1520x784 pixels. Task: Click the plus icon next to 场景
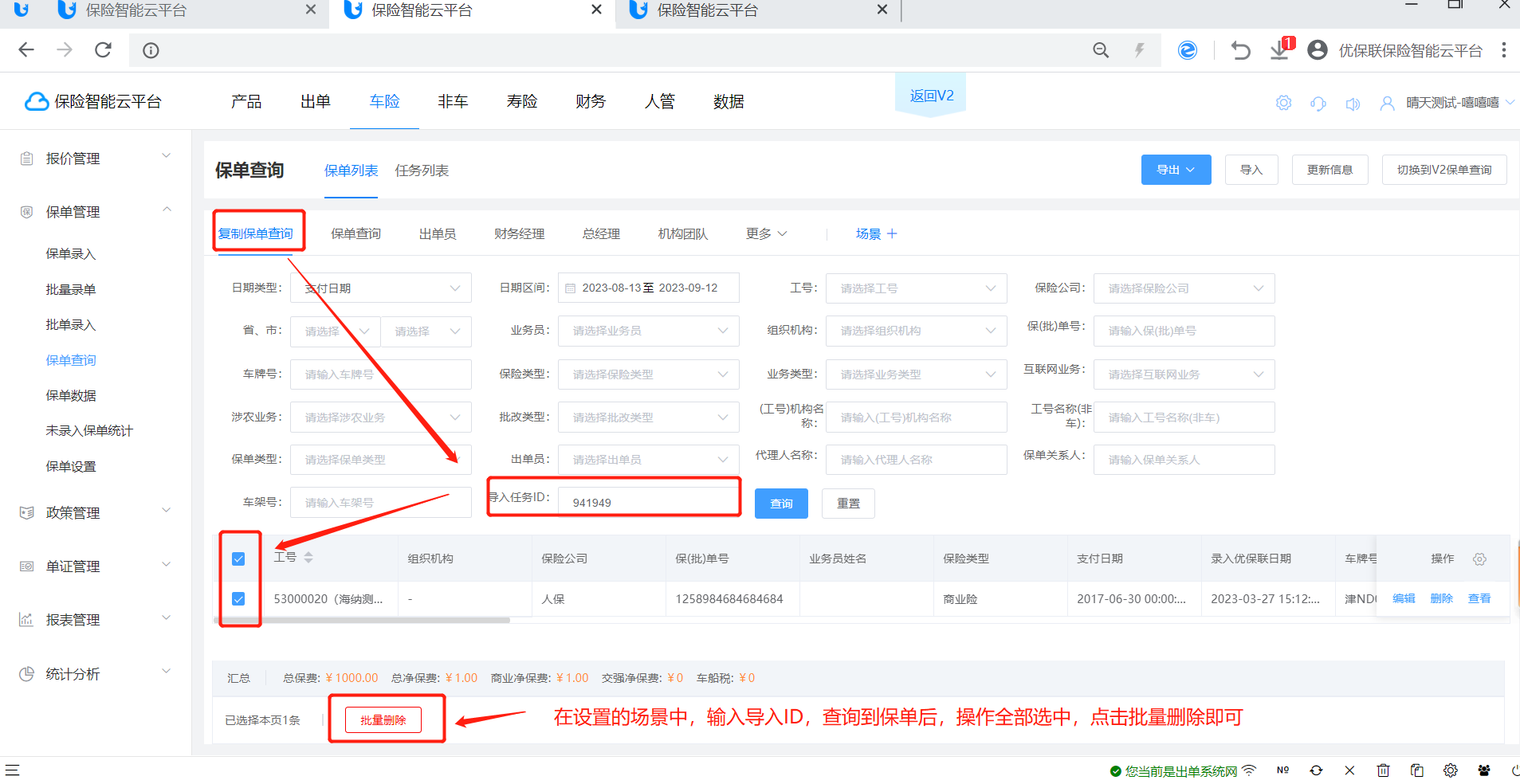[892, 233]
